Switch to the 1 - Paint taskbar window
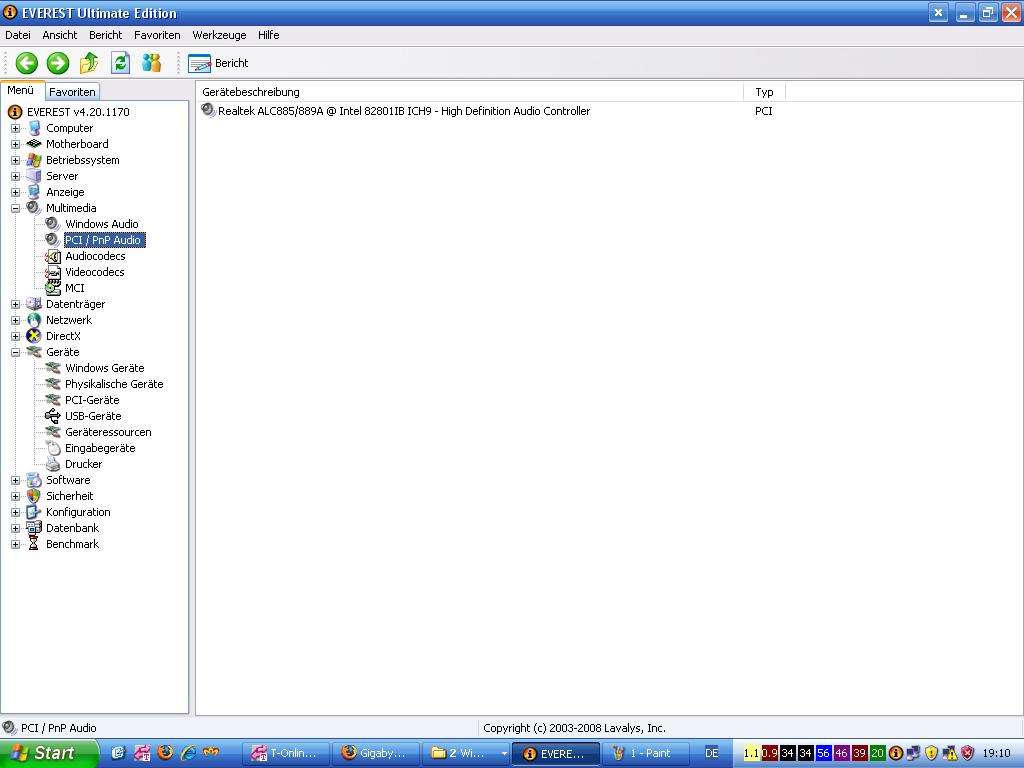 point(645,754)
